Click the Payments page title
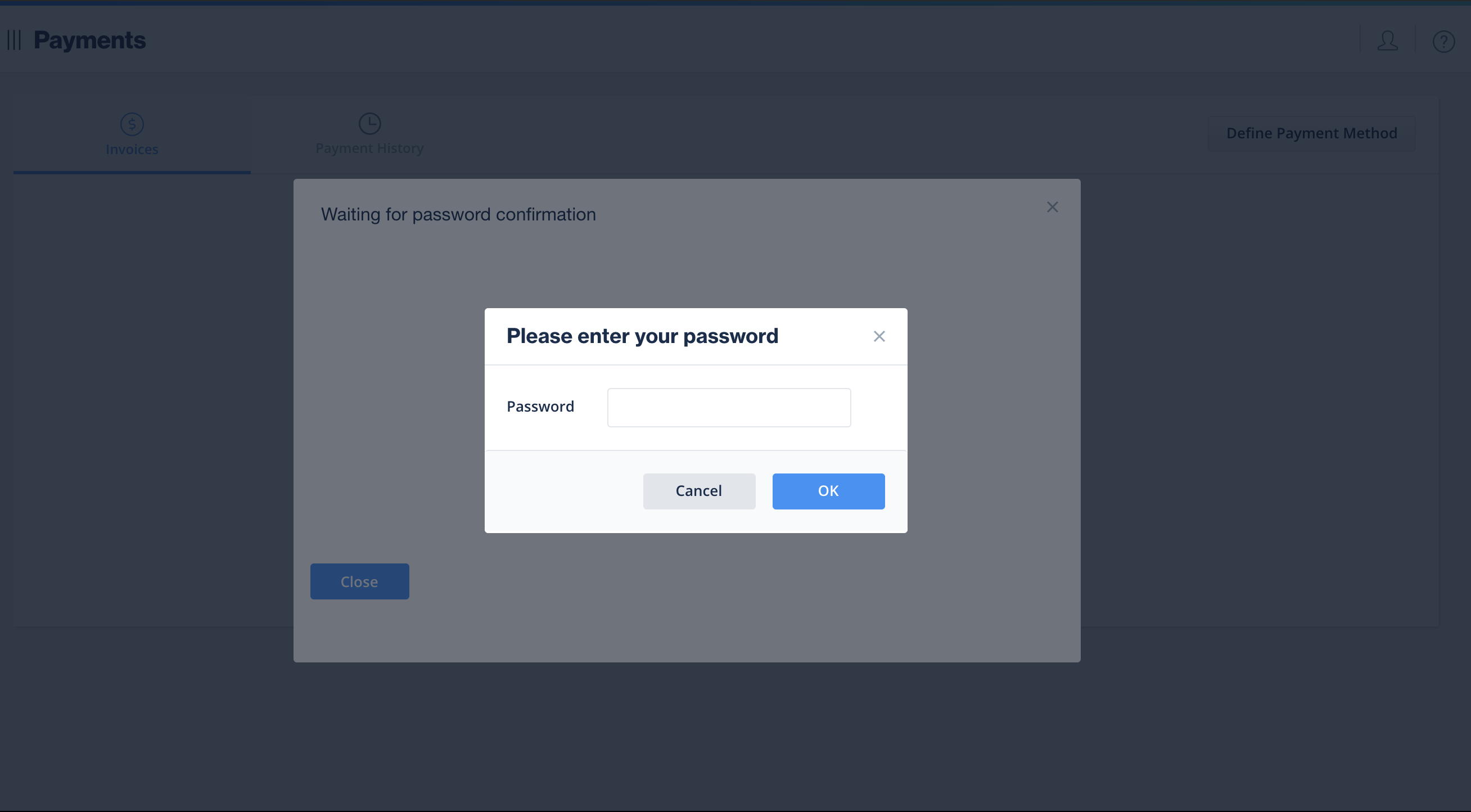 click(89, 40)
